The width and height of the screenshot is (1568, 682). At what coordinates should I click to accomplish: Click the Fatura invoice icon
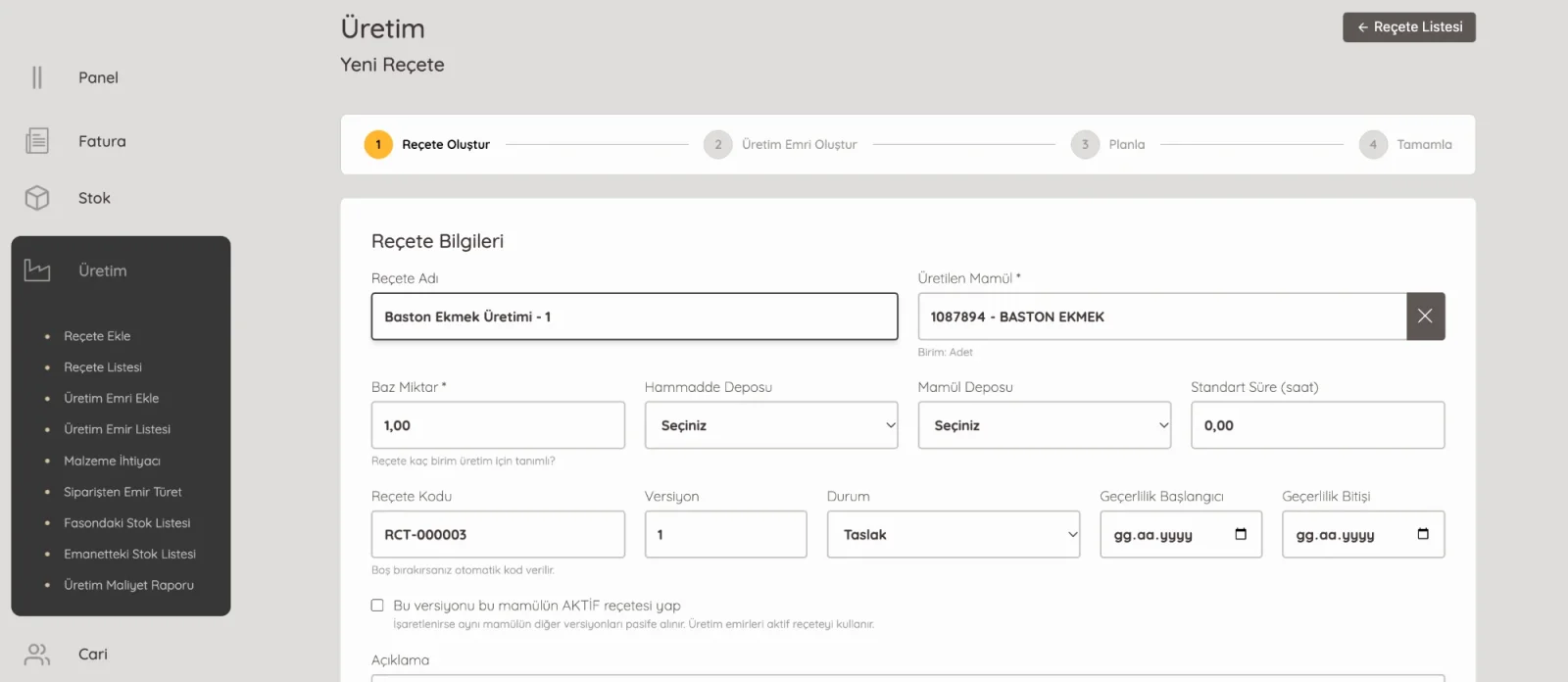[37, 141]
